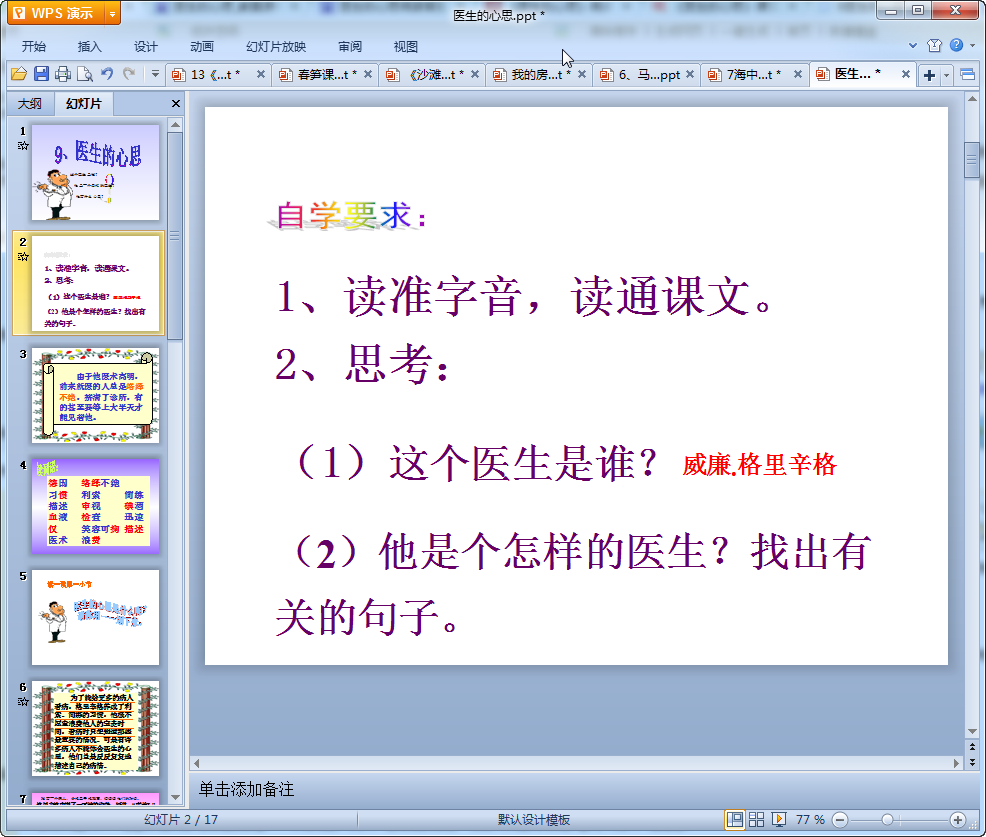This screenshot has height=837, width=986.
Task: Click the thumbnail pane scroll down arrow
Action: tap(175, 797)
